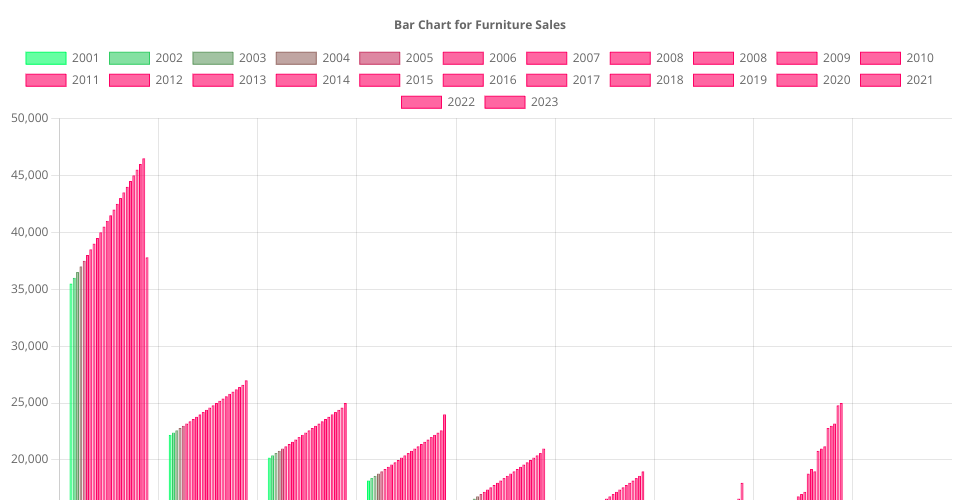Click the chart title Bar Chart for Furniture Sales
This screenshot has width=960, height=500.
(480, 24)
